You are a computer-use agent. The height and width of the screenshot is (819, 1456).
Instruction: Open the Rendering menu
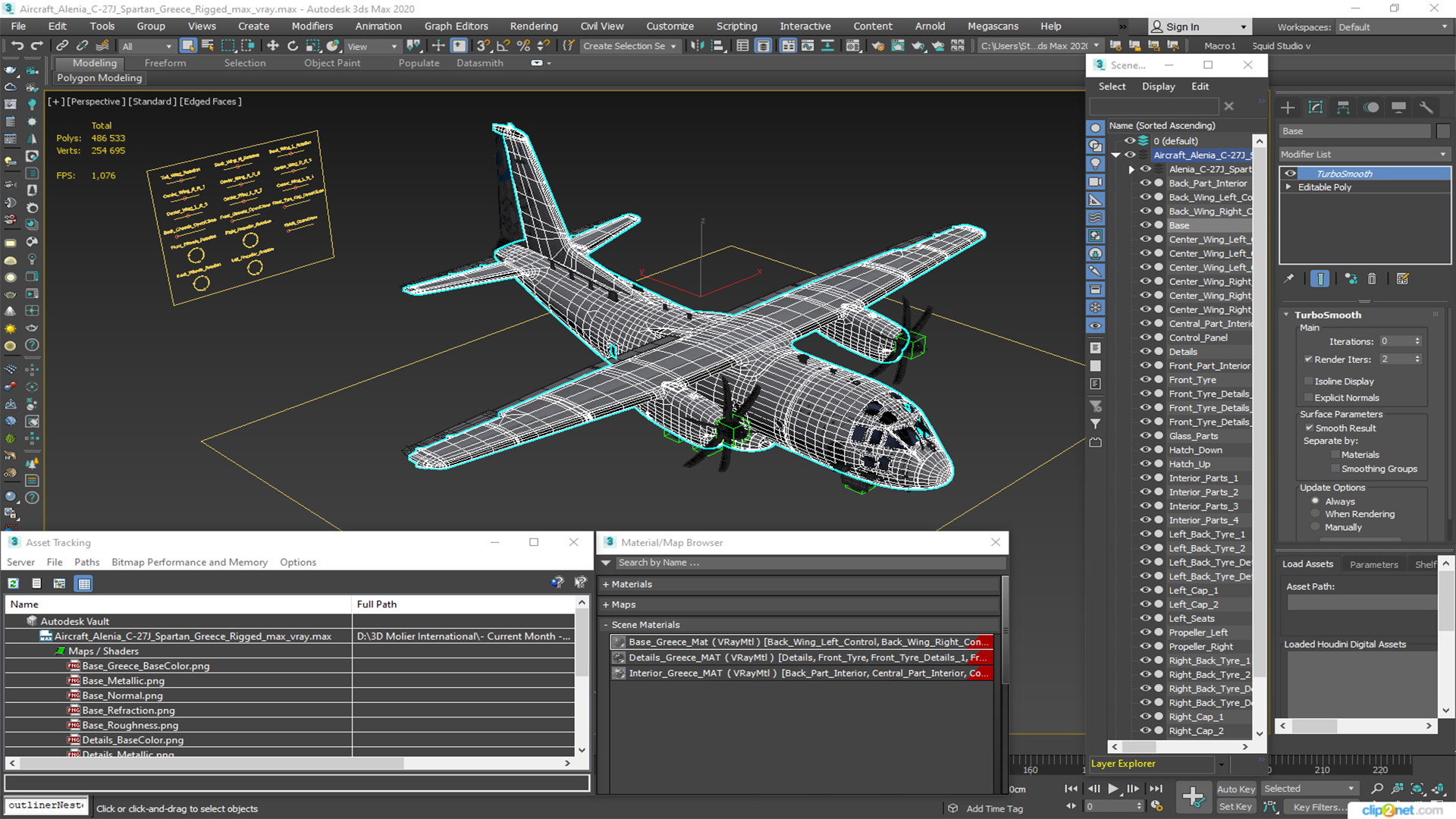[x=533, y=27]
